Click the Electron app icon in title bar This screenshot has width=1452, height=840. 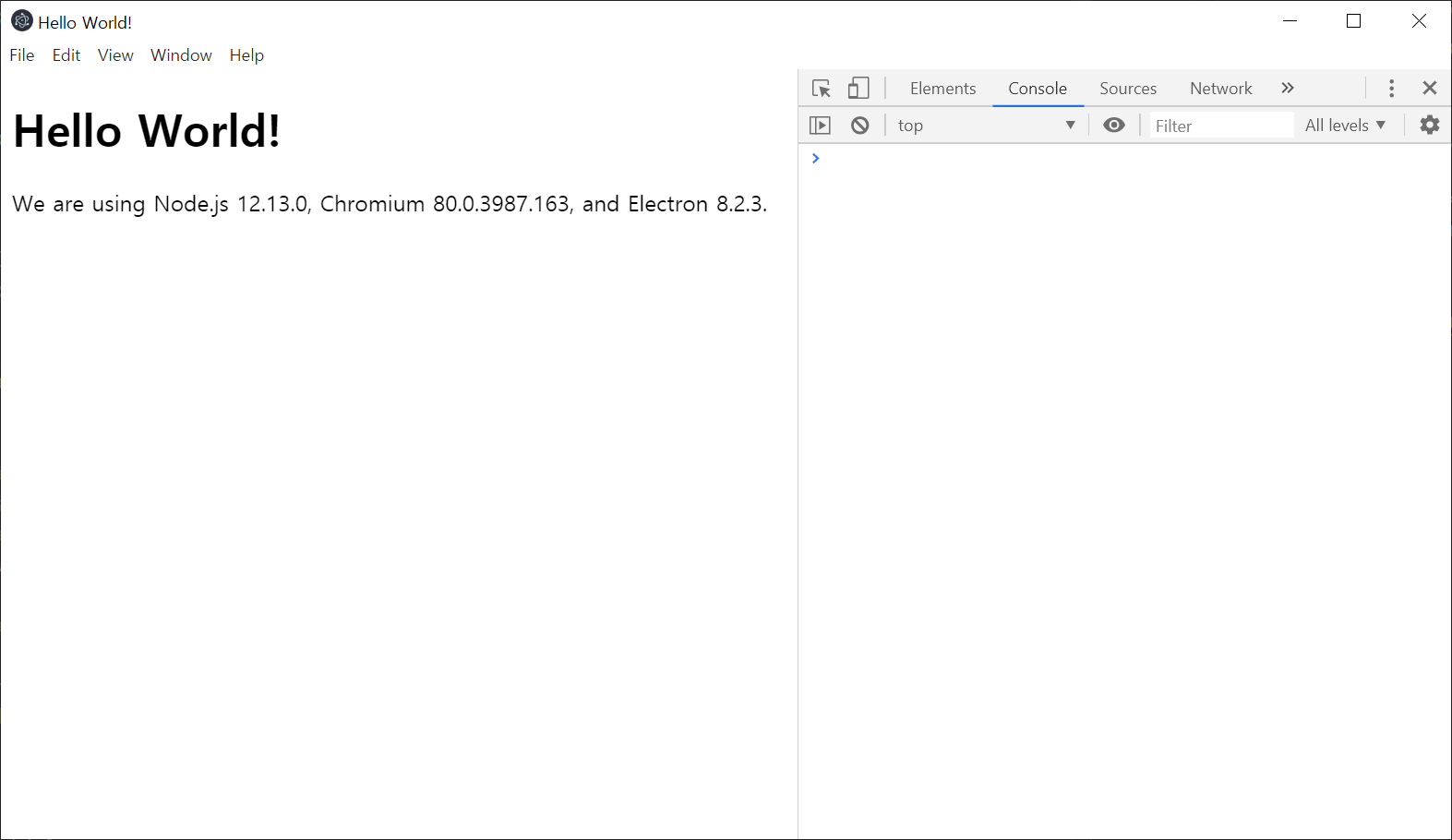click(x=22, y=21)
